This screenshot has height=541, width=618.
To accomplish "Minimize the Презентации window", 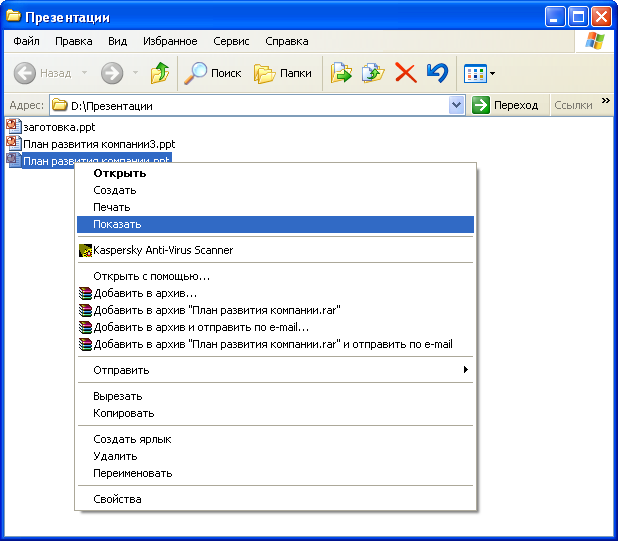I will (555, 17).
